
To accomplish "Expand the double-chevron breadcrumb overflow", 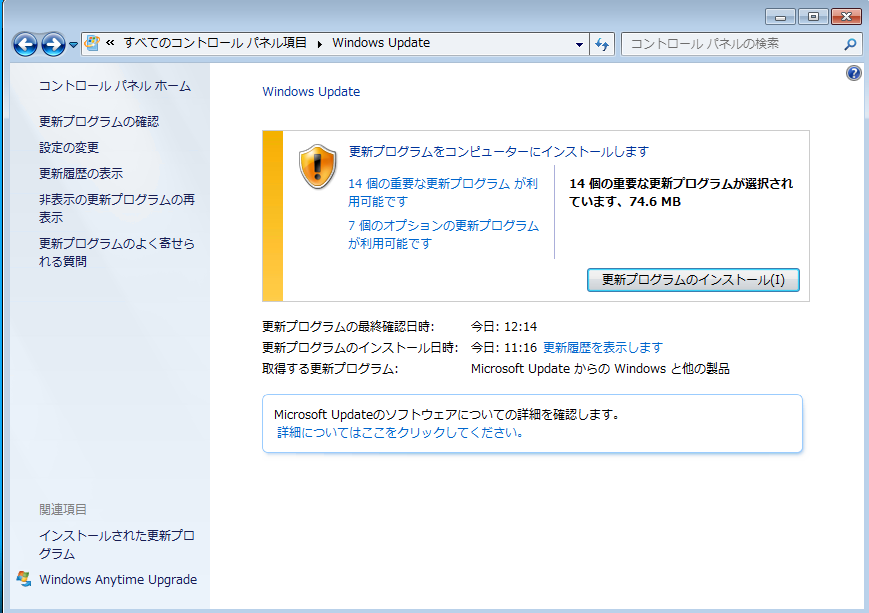I will pos(110,43).
